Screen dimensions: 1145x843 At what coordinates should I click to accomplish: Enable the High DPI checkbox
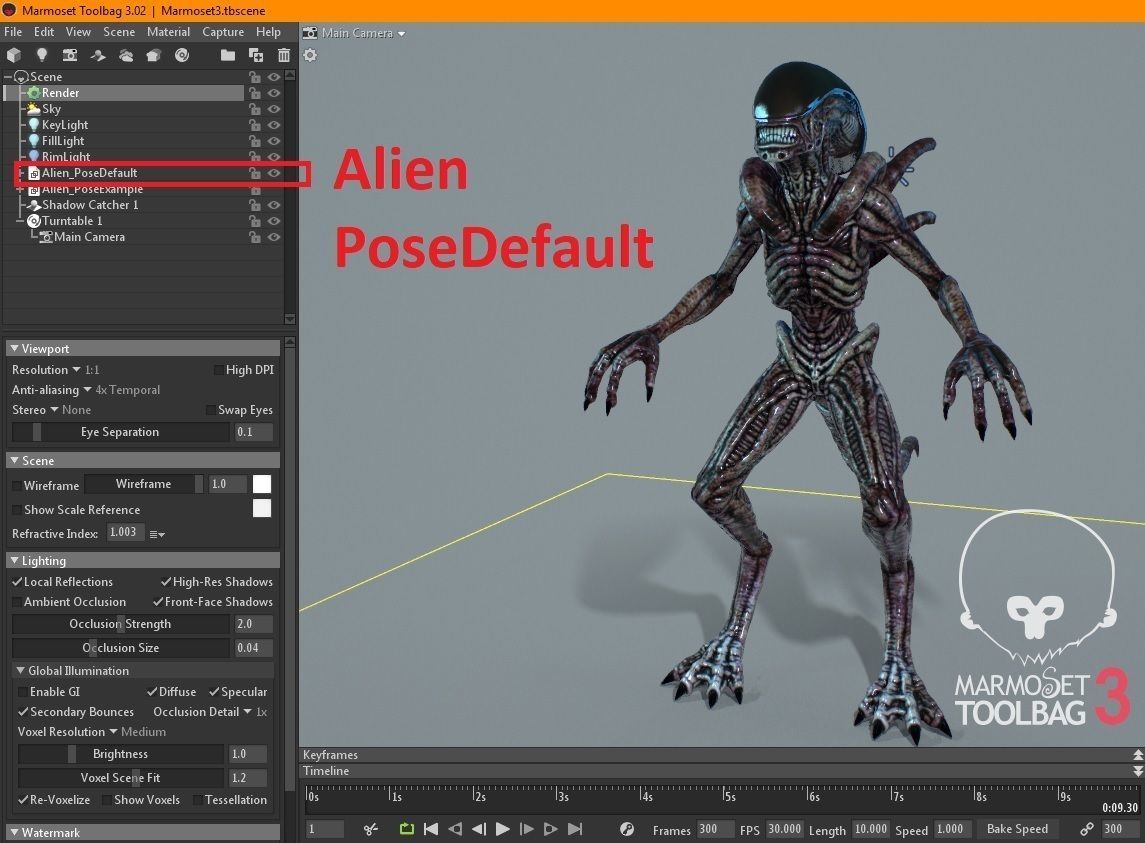click(x=218, y=370)
